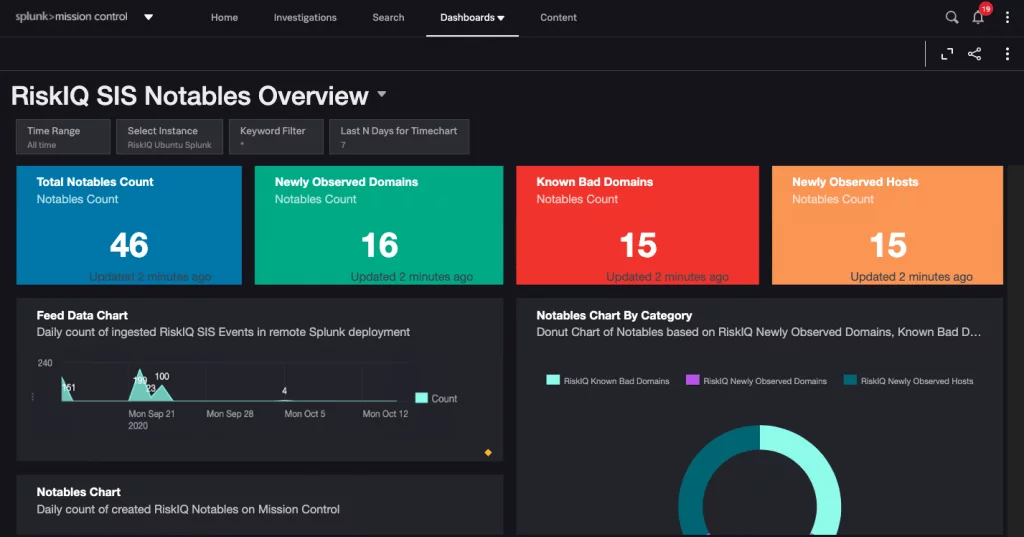Click Last N Days for Timechart field
1024x537 pixels.
(399, 137)
